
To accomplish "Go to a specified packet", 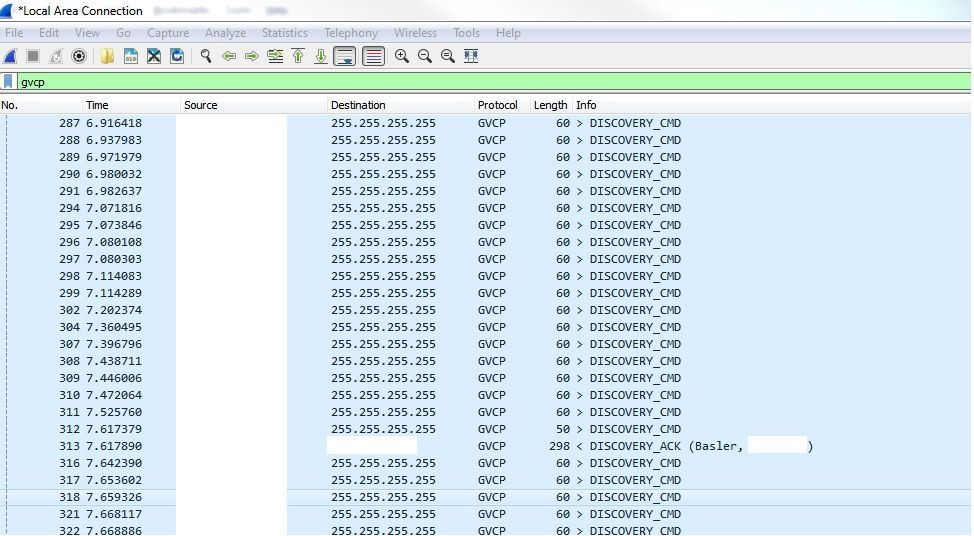I will click(x=275, y=57).
